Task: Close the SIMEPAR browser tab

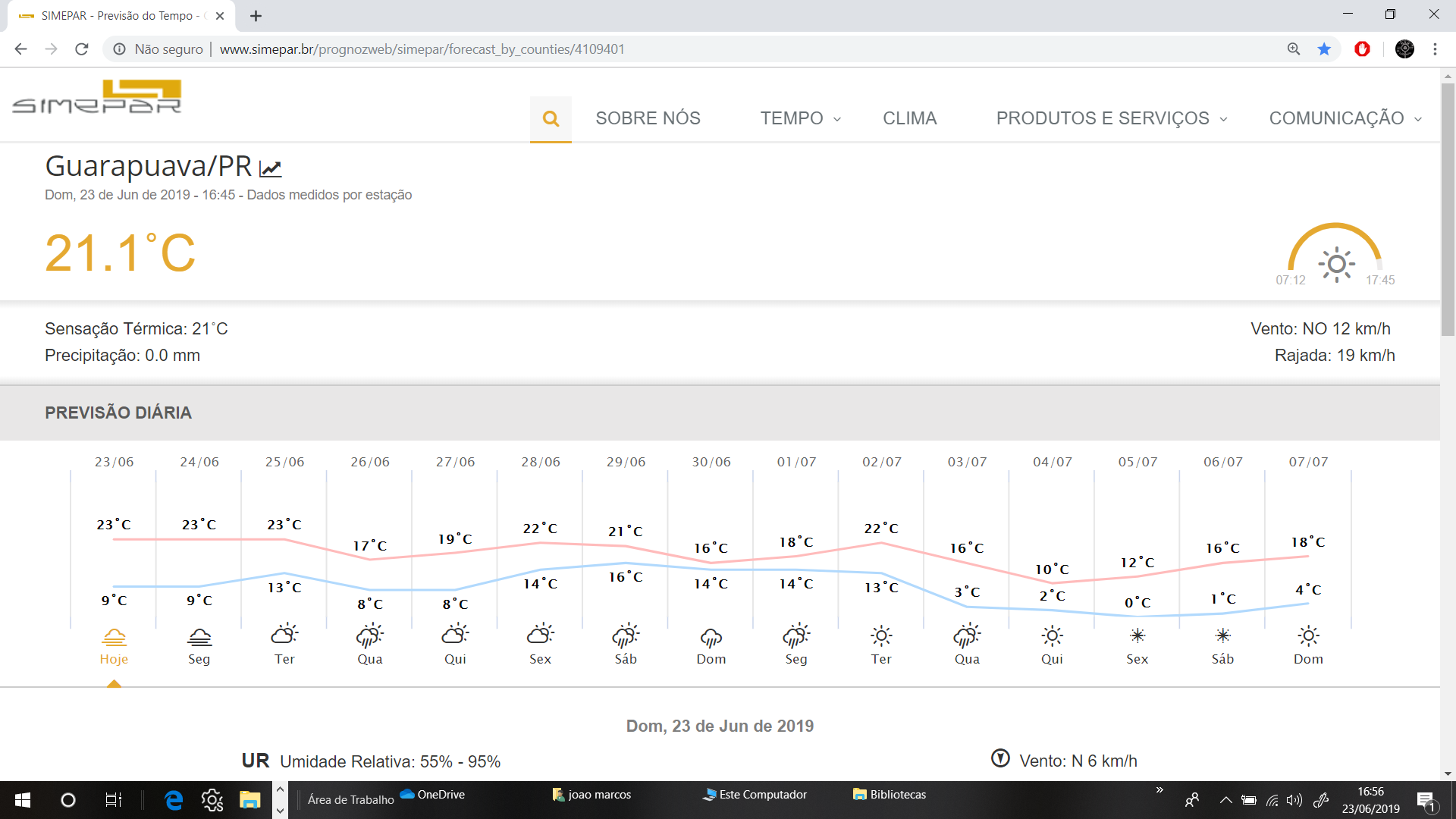Action: click(220, 16)
